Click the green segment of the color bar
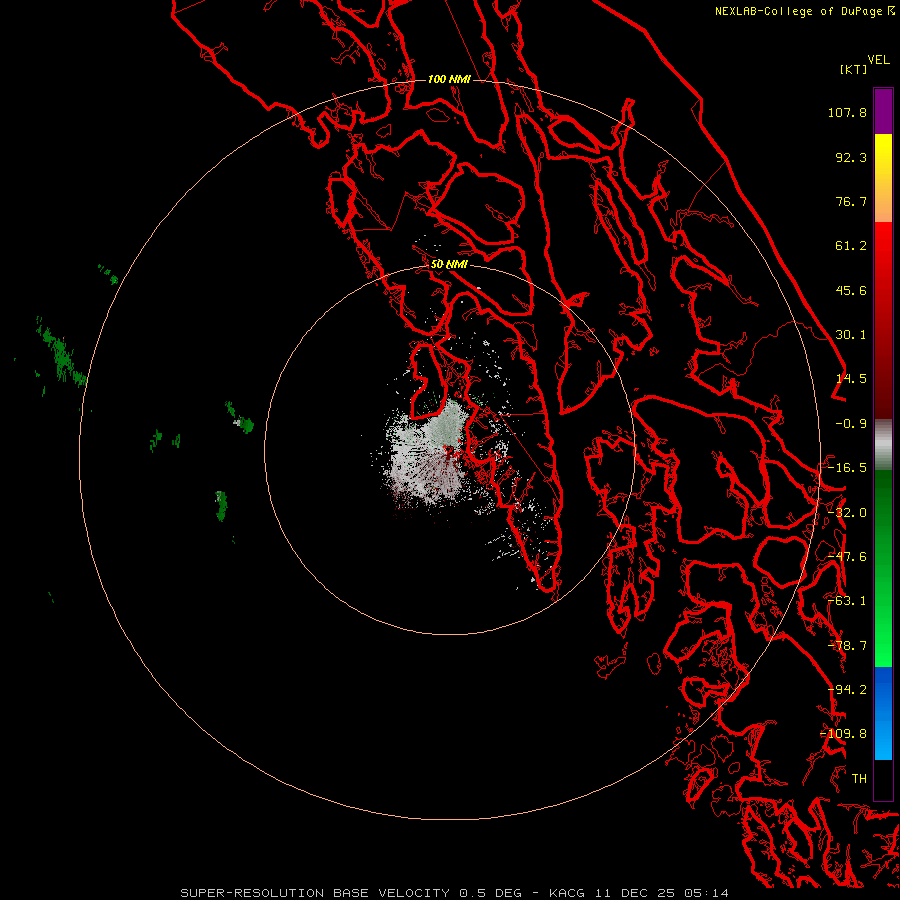 (883, 568)
